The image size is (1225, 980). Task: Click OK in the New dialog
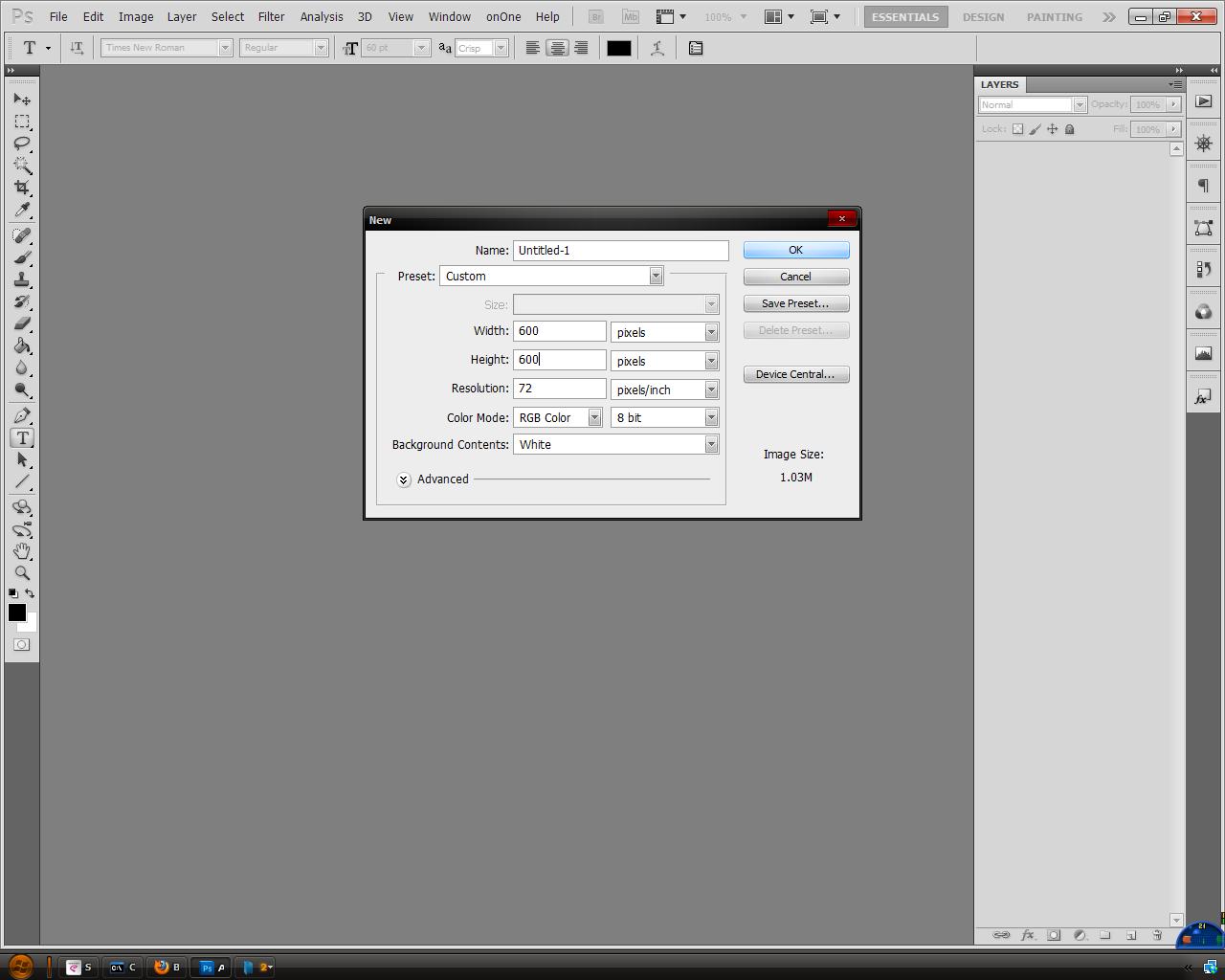[x=796, y=250]
